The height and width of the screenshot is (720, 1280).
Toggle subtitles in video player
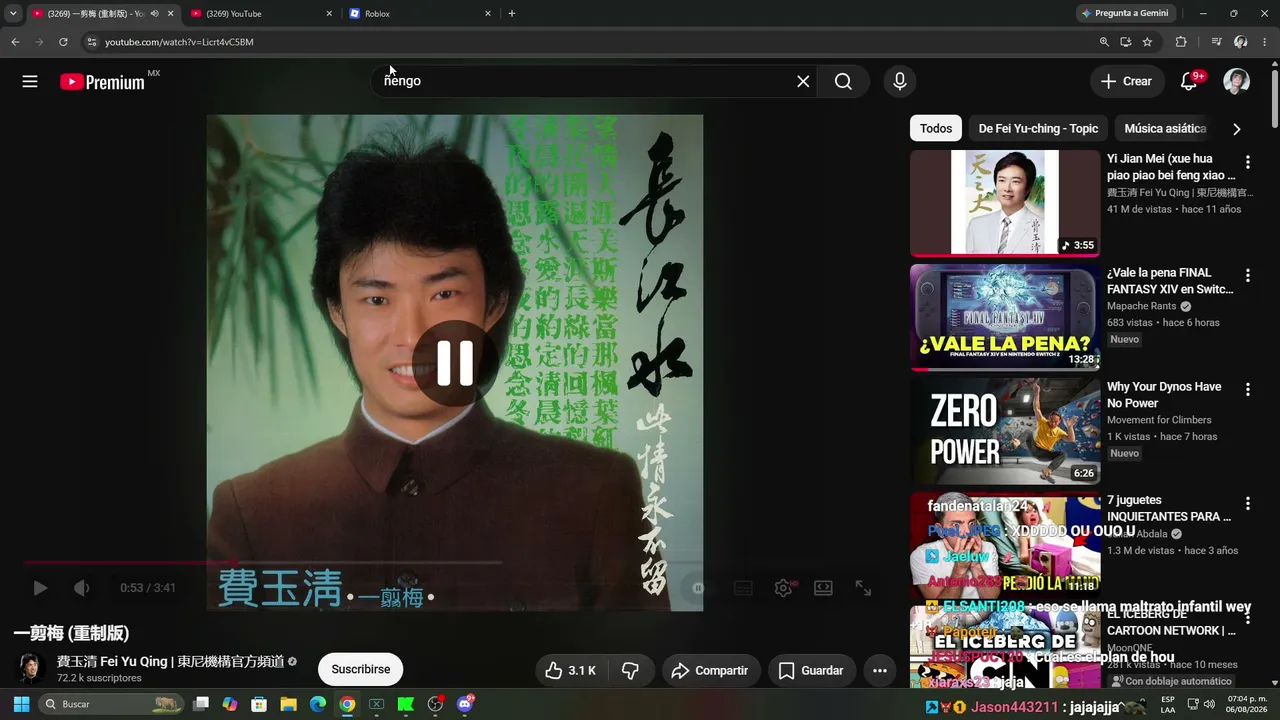tap(743, 588)
